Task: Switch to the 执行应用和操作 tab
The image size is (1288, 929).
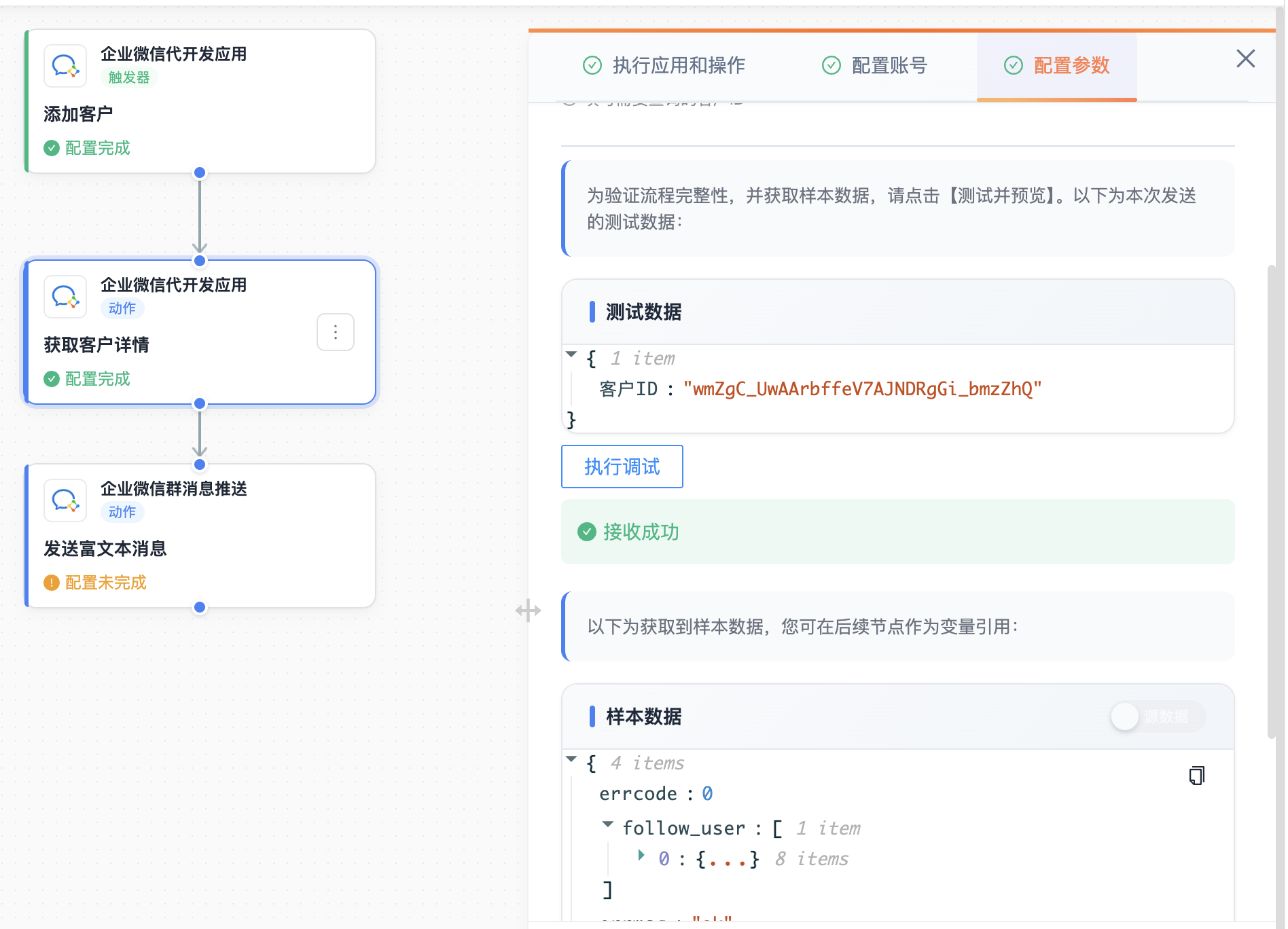Action: (x=664, y=65)
